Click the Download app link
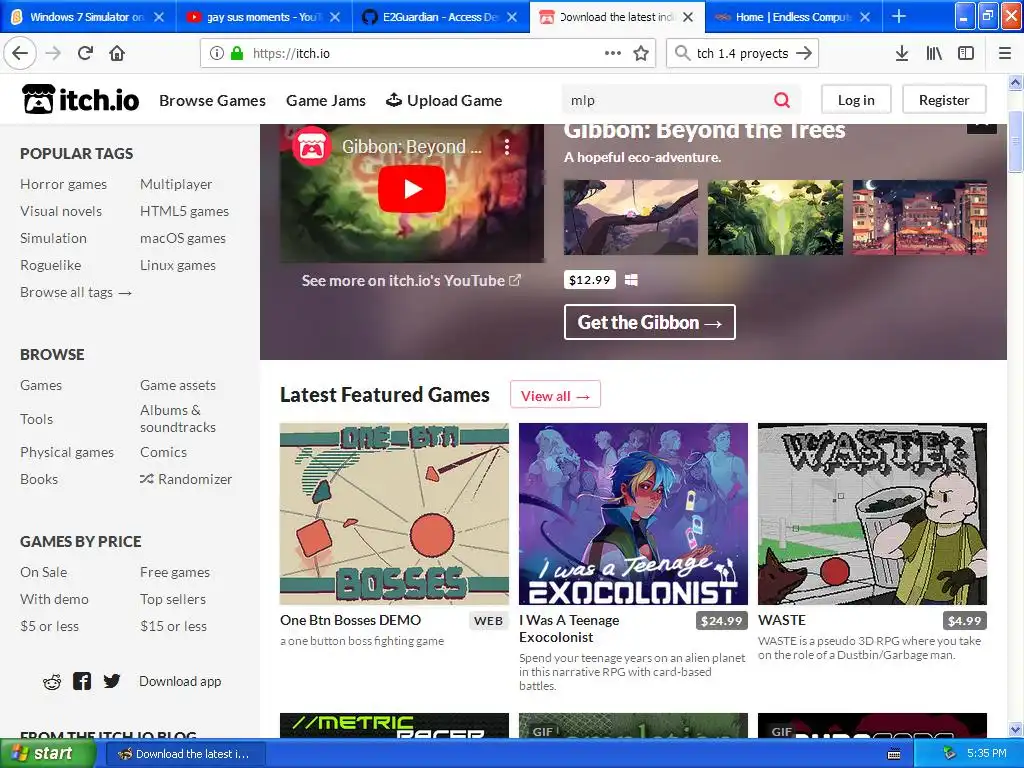This screenshot has height=768, width=1024. [180, 681]
